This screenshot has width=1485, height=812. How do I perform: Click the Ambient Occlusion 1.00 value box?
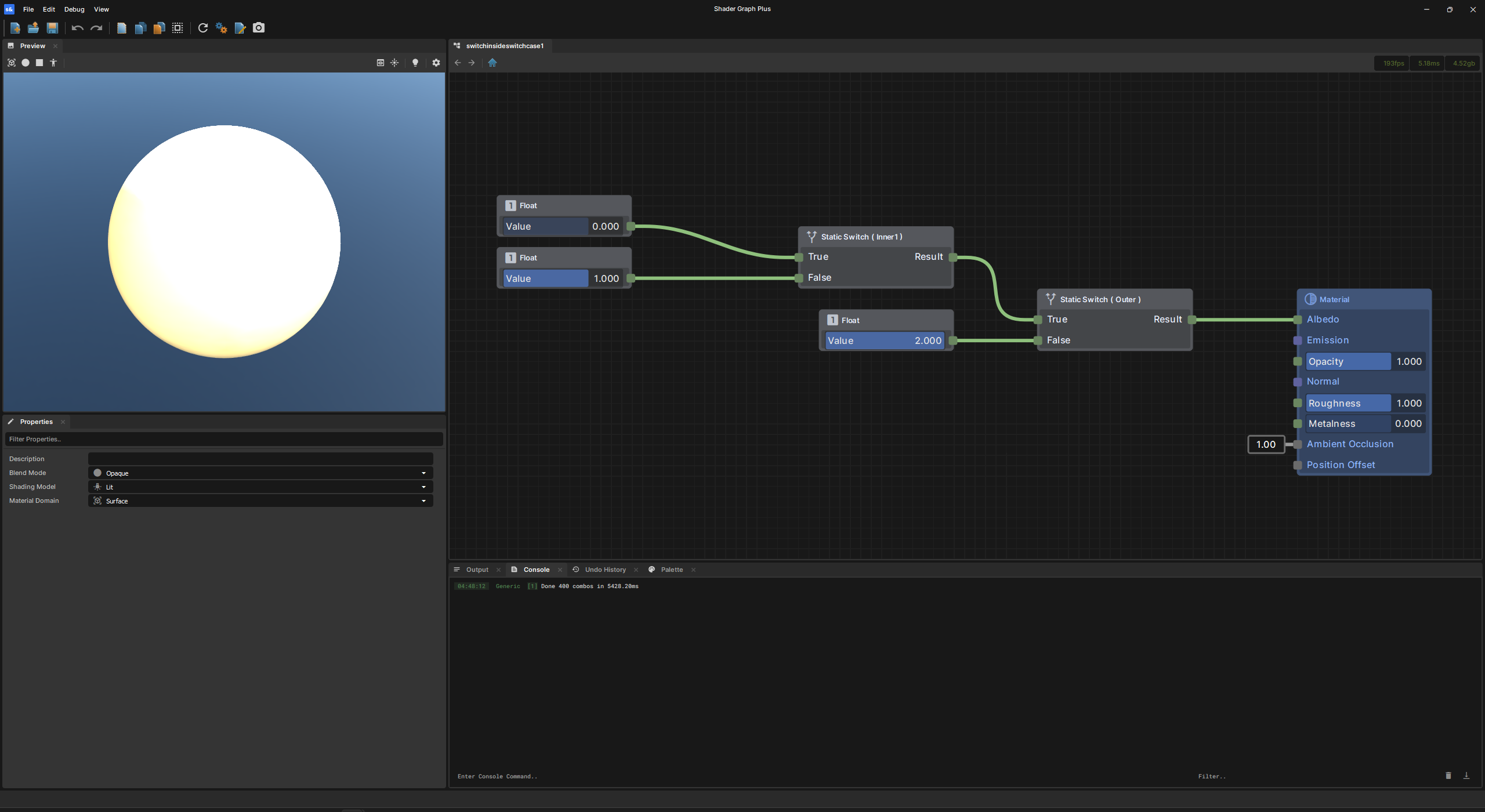click(x=1266, y=444)
